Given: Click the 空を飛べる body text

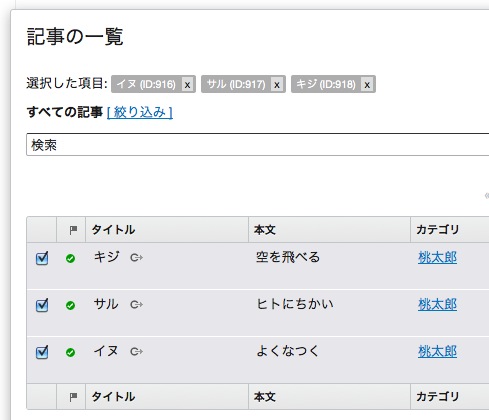Looking at the screenshot, I should pos(288,257).
